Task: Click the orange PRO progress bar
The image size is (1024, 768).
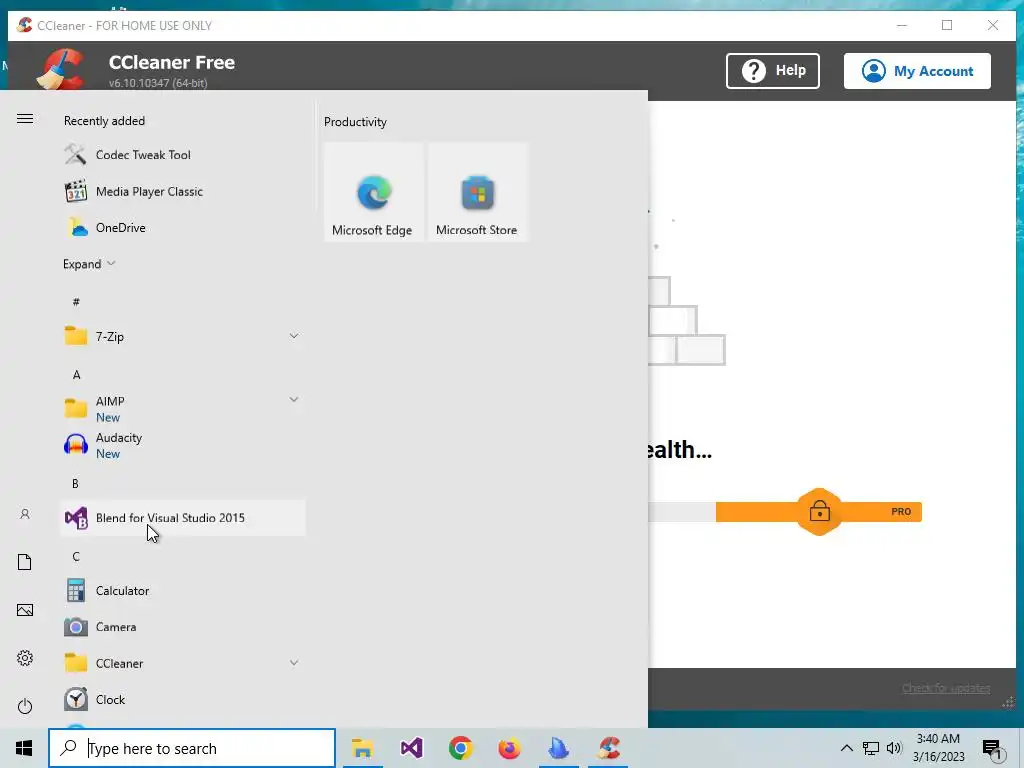Action: 818,512
